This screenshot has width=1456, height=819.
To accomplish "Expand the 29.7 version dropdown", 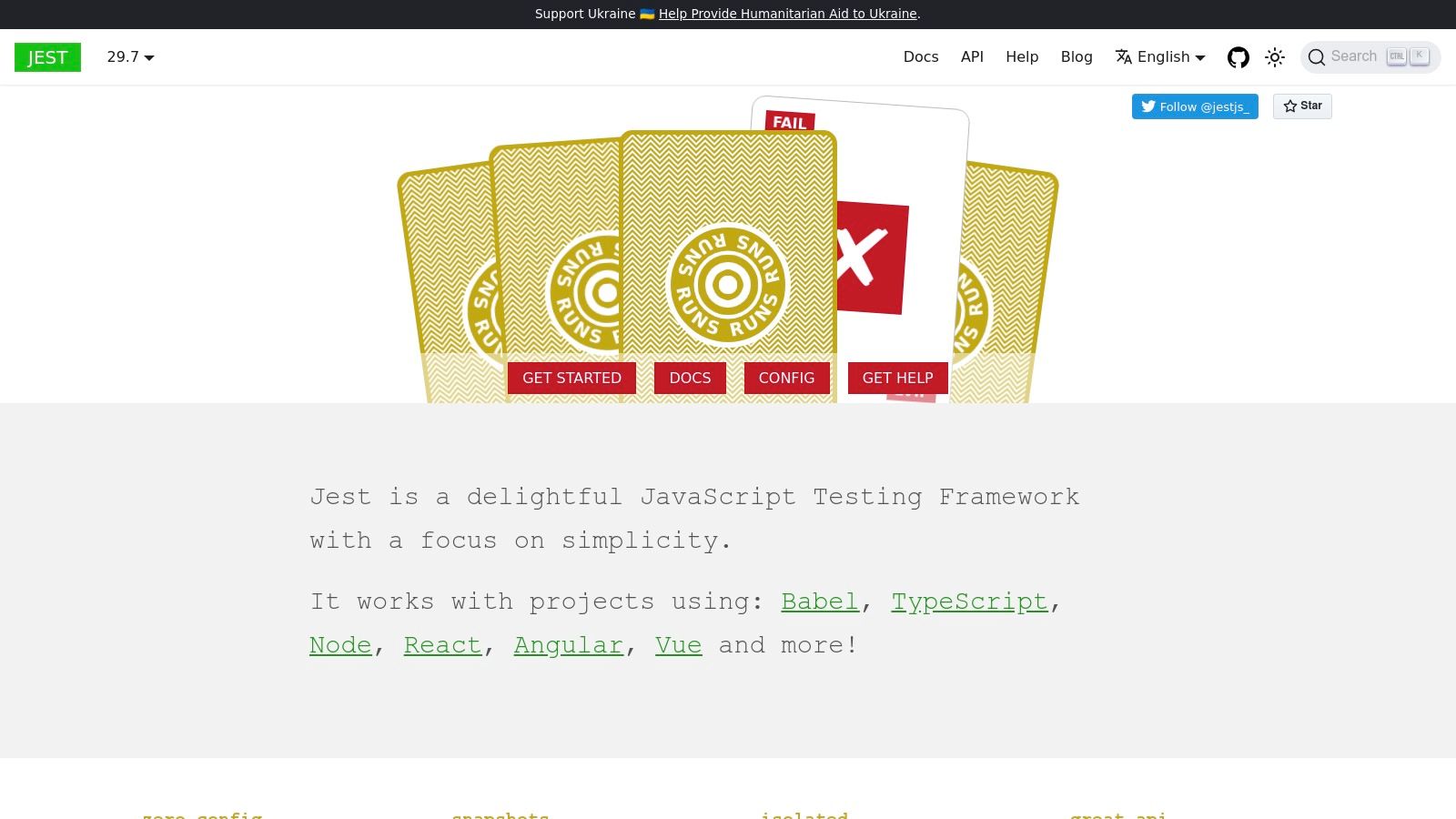I will click(130, 57).
